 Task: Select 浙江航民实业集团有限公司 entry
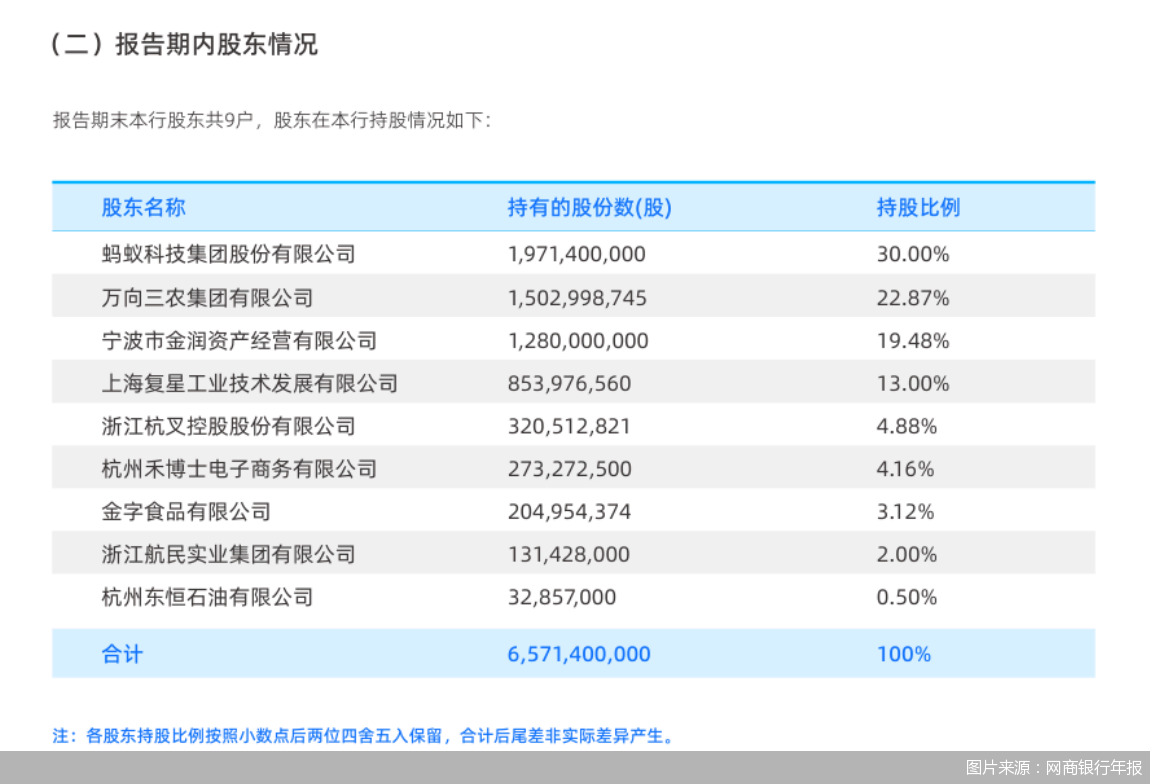(x=226, y=554)
